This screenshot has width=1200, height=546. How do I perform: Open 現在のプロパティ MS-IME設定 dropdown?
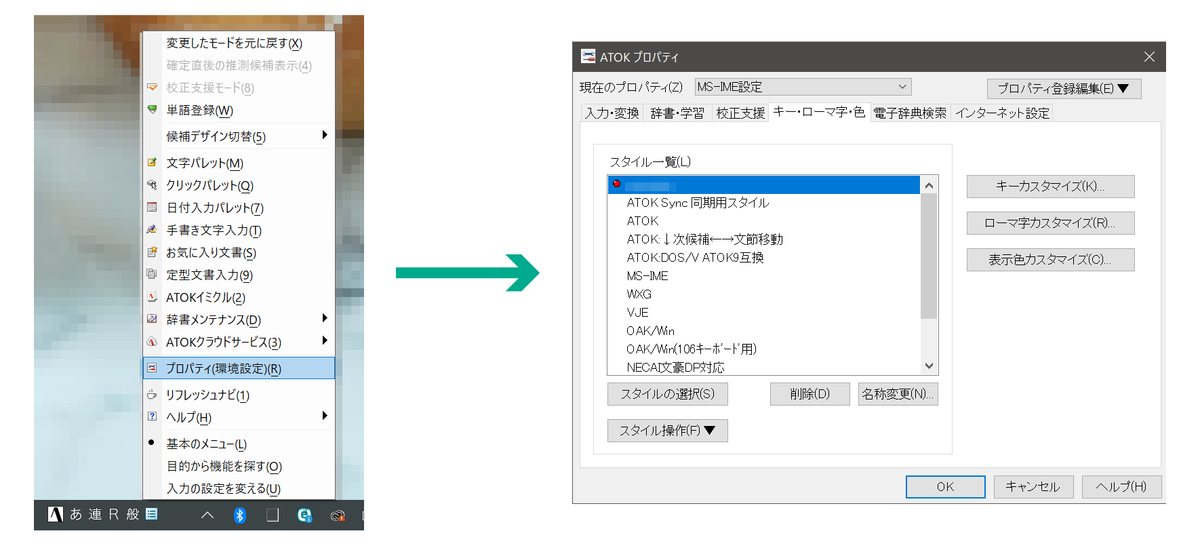802,87
